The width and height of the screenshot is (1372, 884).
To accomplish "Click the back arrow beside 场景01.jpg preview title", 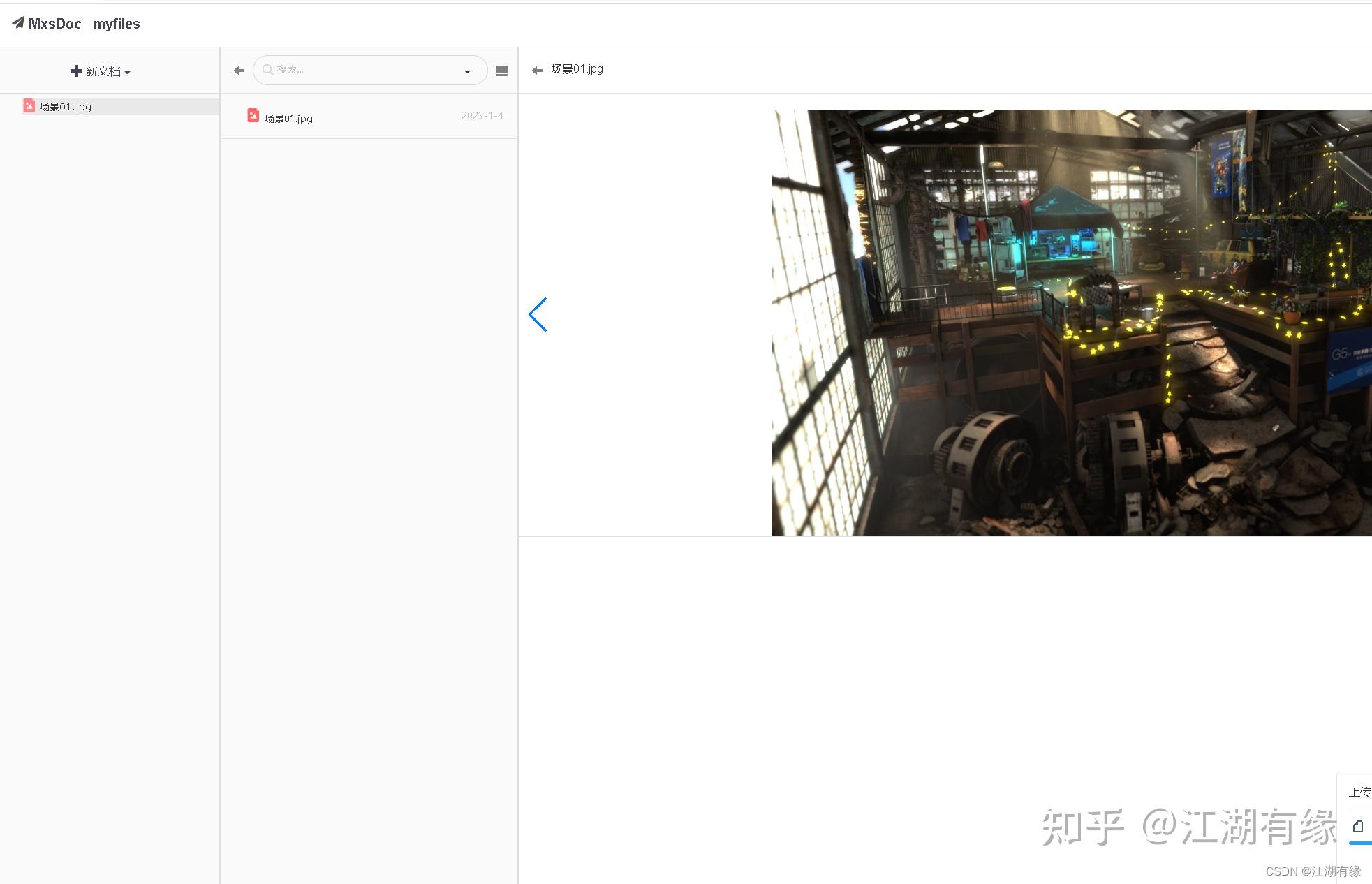I will [x=536, y=69].
